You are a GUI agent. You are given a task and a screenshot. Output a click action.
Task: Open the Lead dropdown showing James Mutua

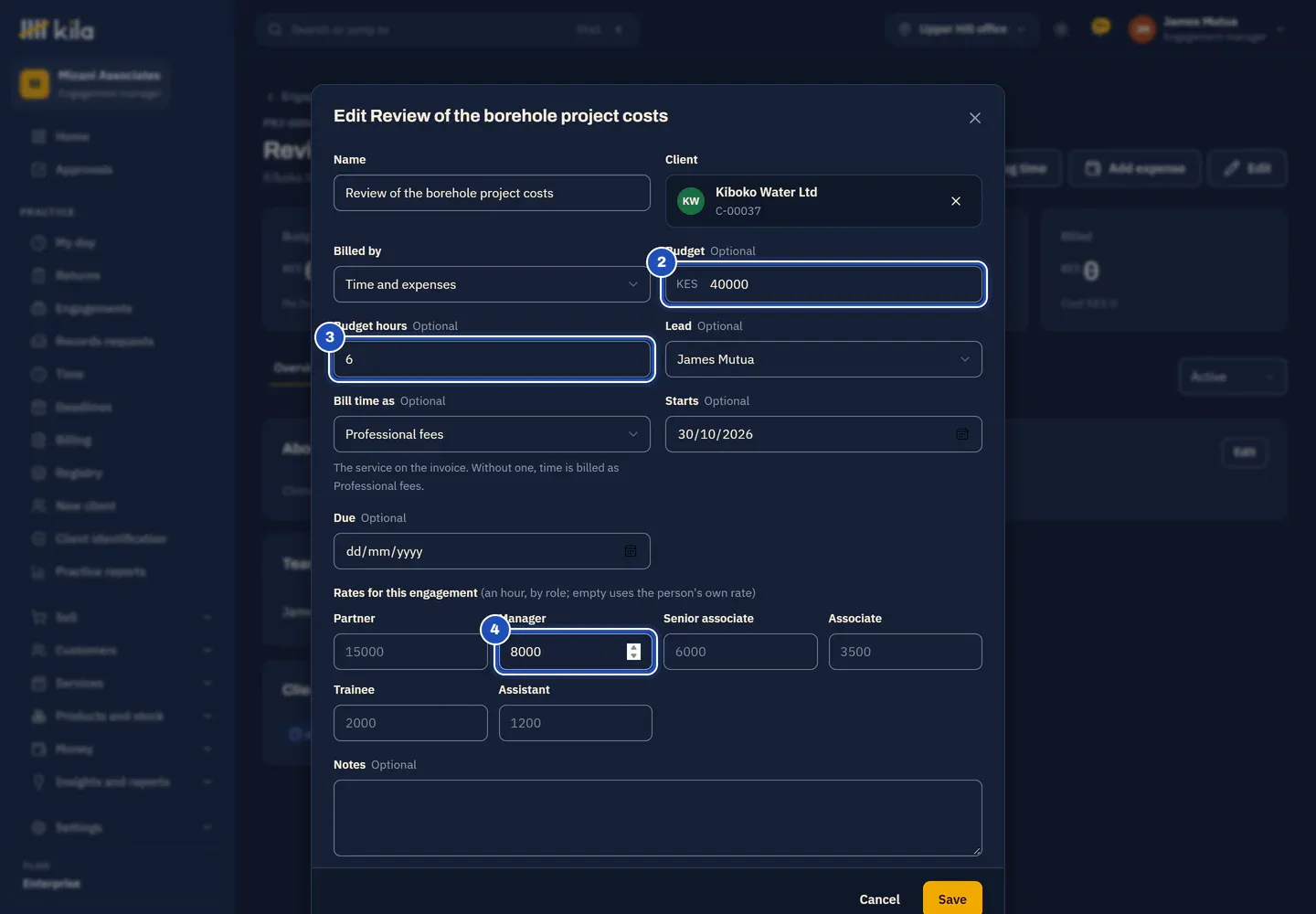[x=823, y=359]
